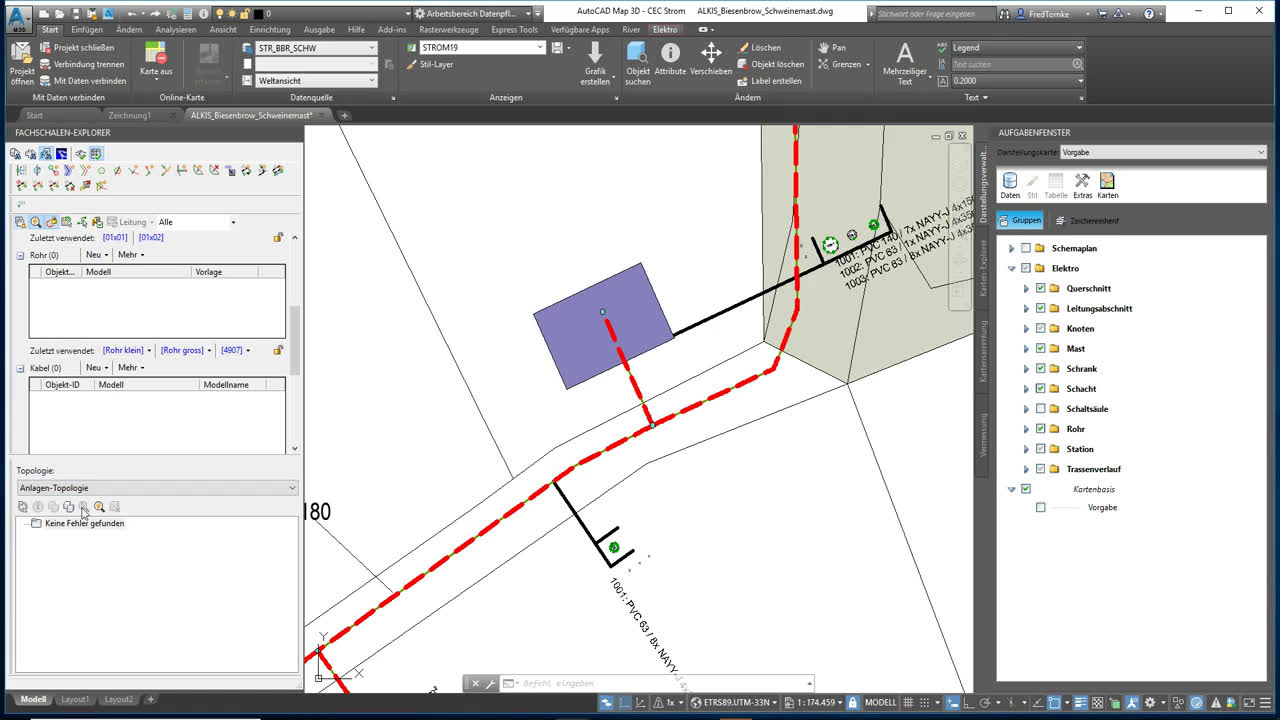The image size is (1280, 720).
Task: Switch to the Start ribbon tab
Action: click(x=50, y=29)
